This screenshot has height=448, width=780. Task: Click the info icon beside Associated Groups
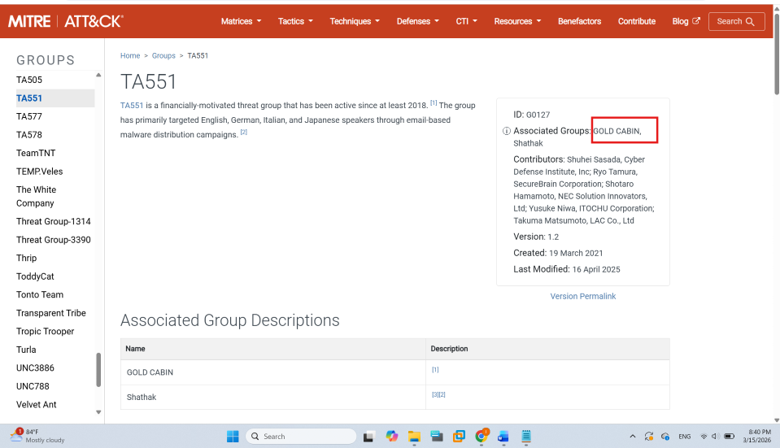(506, 131)
